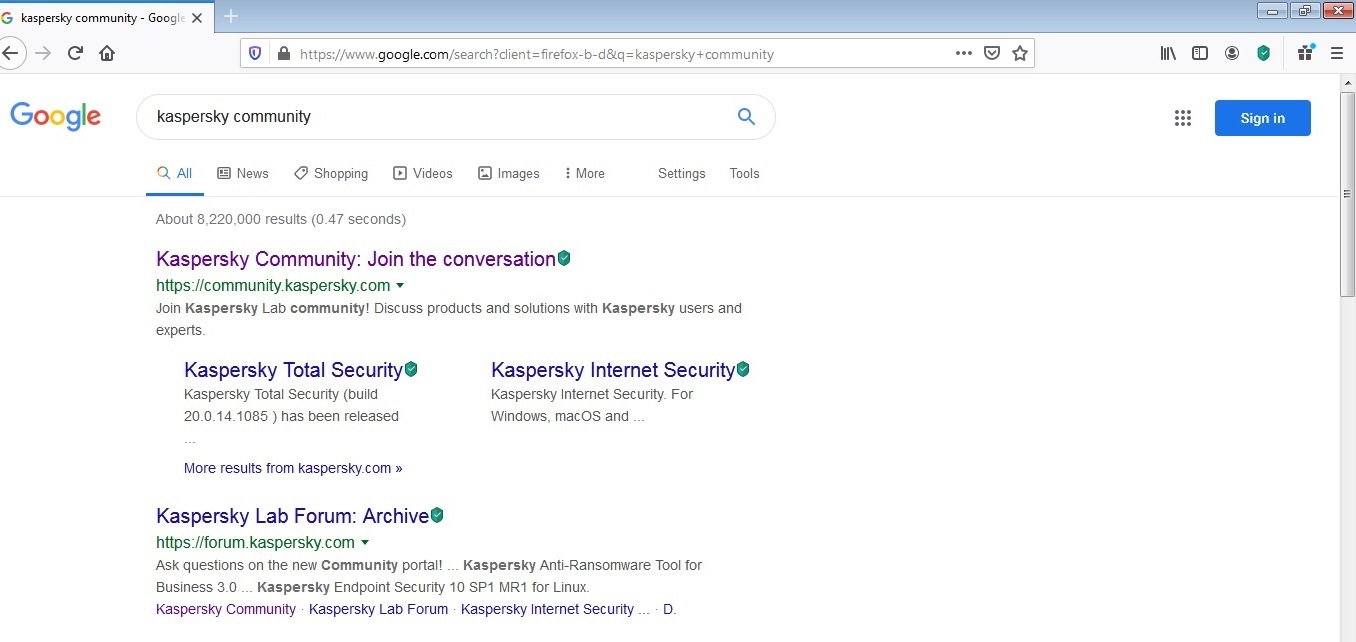
Task: Reload the current page
Action: tap(75, 53)
